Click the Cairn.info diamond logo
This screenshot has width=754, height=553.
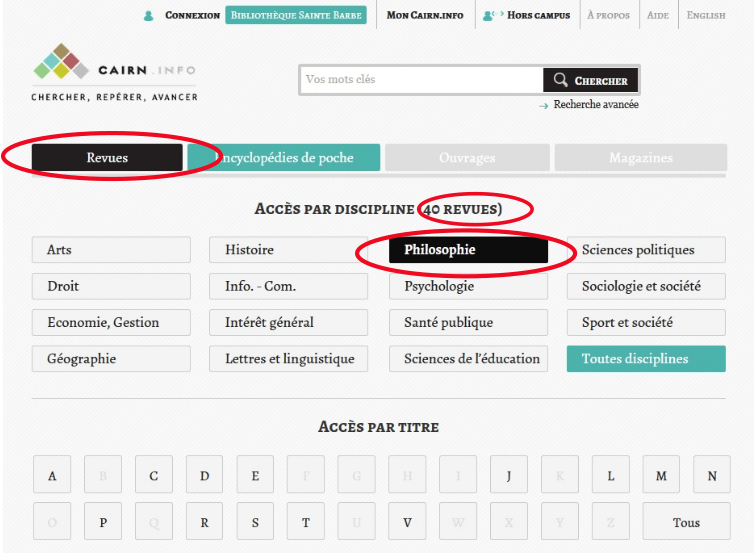click(x=61, y=62)
